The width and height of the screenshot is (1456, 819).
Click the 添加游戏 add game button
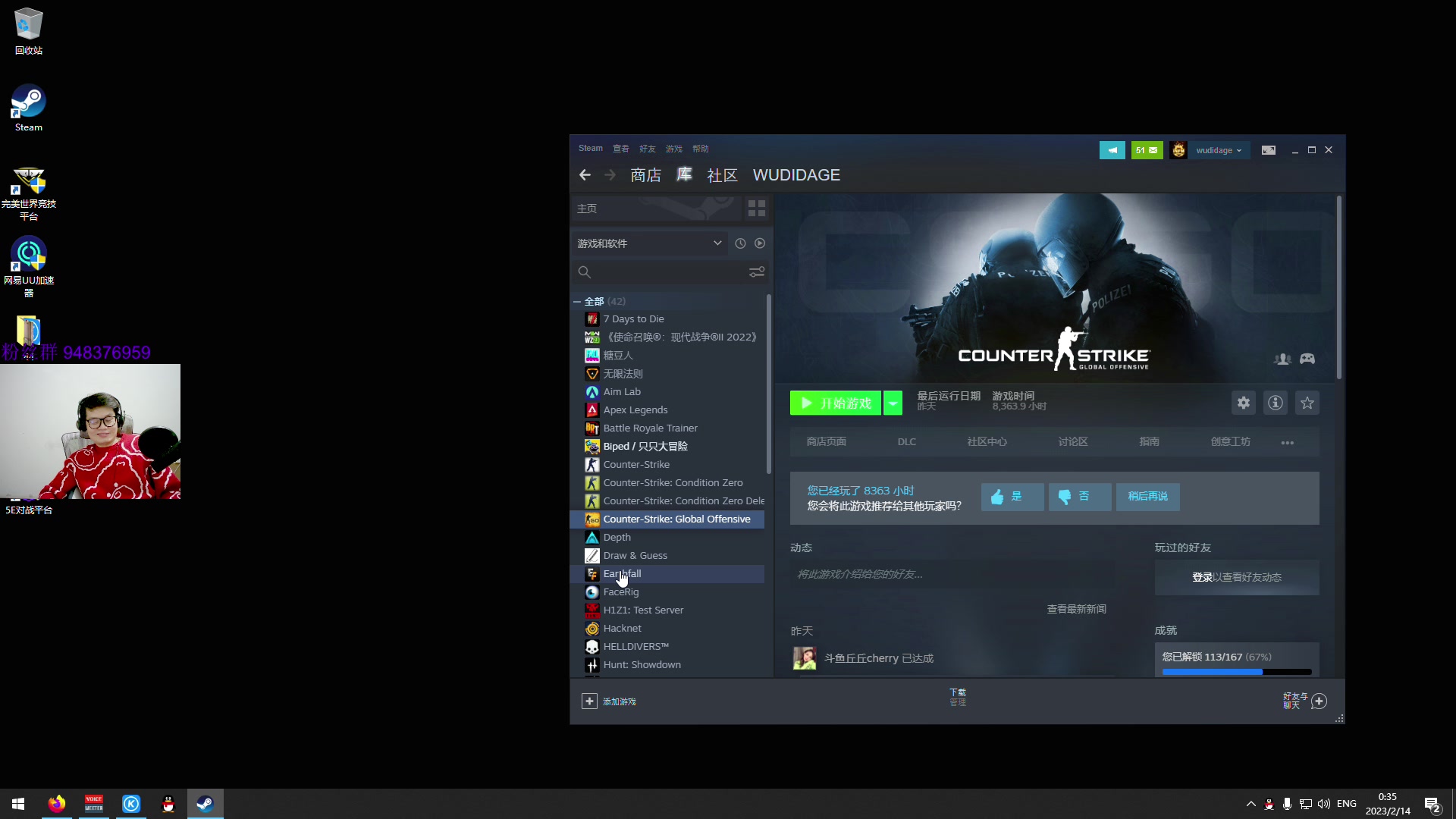609,701
